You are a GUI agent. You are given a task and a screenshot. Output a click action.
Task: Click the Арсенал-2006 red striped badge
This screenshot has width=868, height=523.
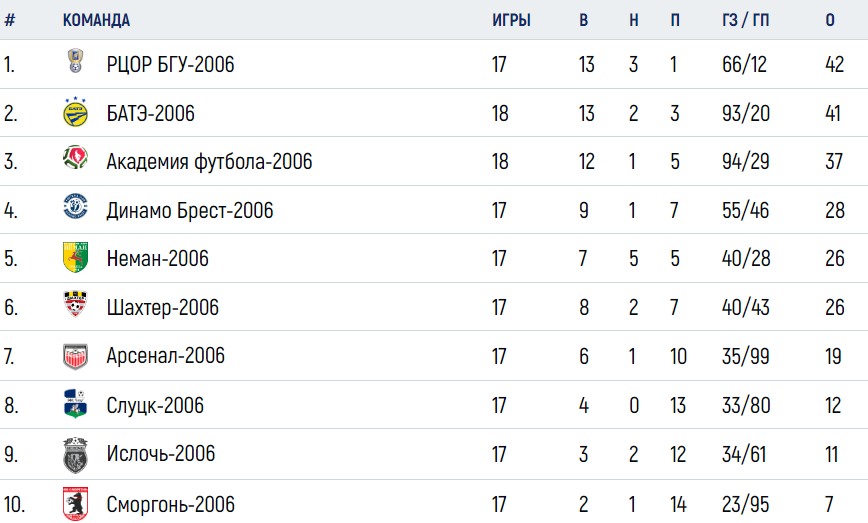pos(75,356)
